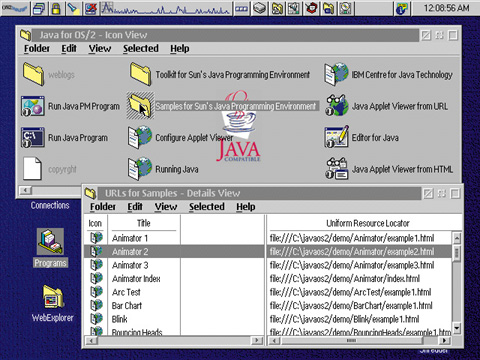
Task: Click the flashlight find icon in WarpCenter
Action: pos(73,9)
